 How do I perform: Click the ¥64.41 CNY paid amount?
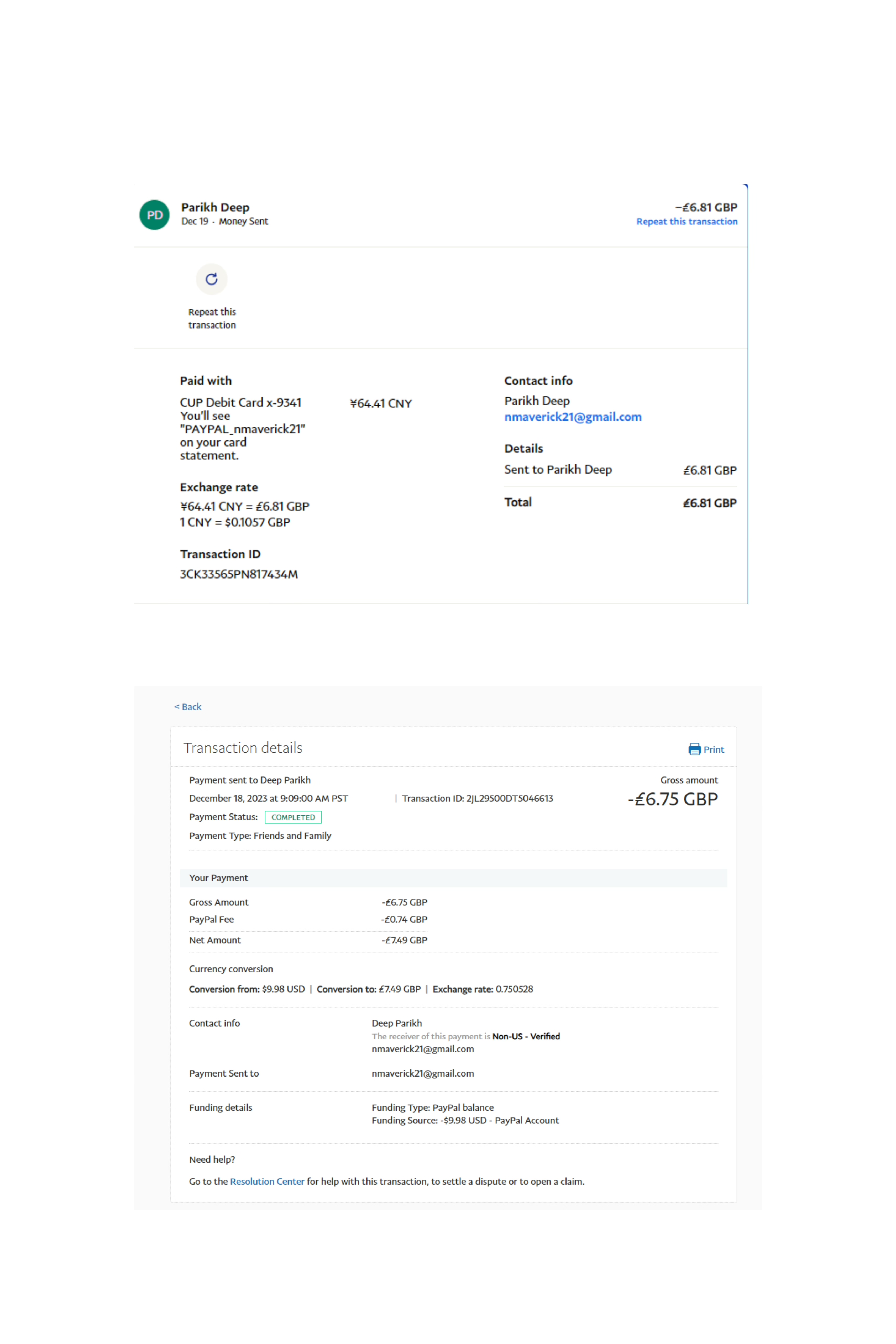pos(381,403)
